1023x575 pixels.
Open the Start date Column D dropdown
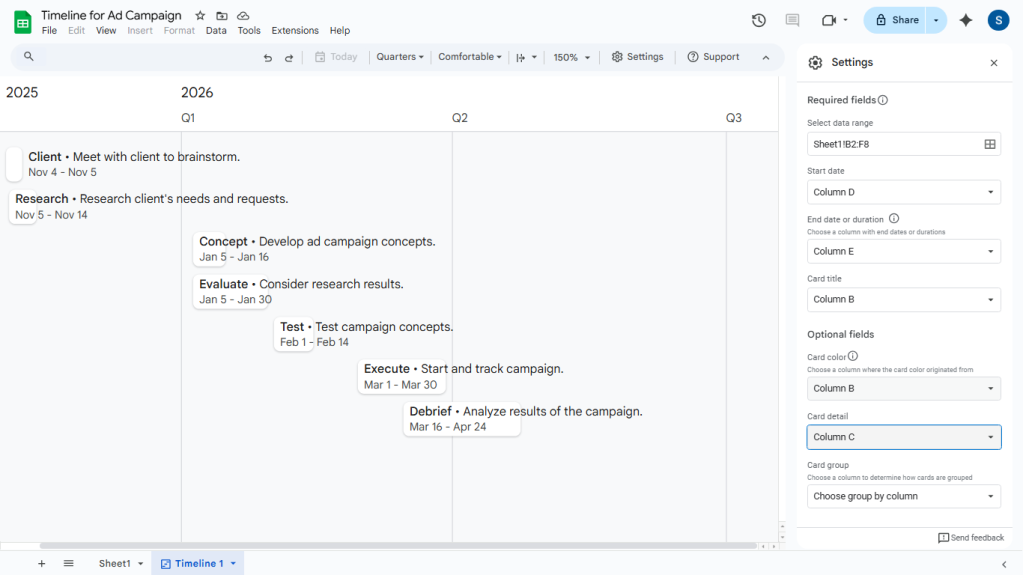(x=904, y=192)
